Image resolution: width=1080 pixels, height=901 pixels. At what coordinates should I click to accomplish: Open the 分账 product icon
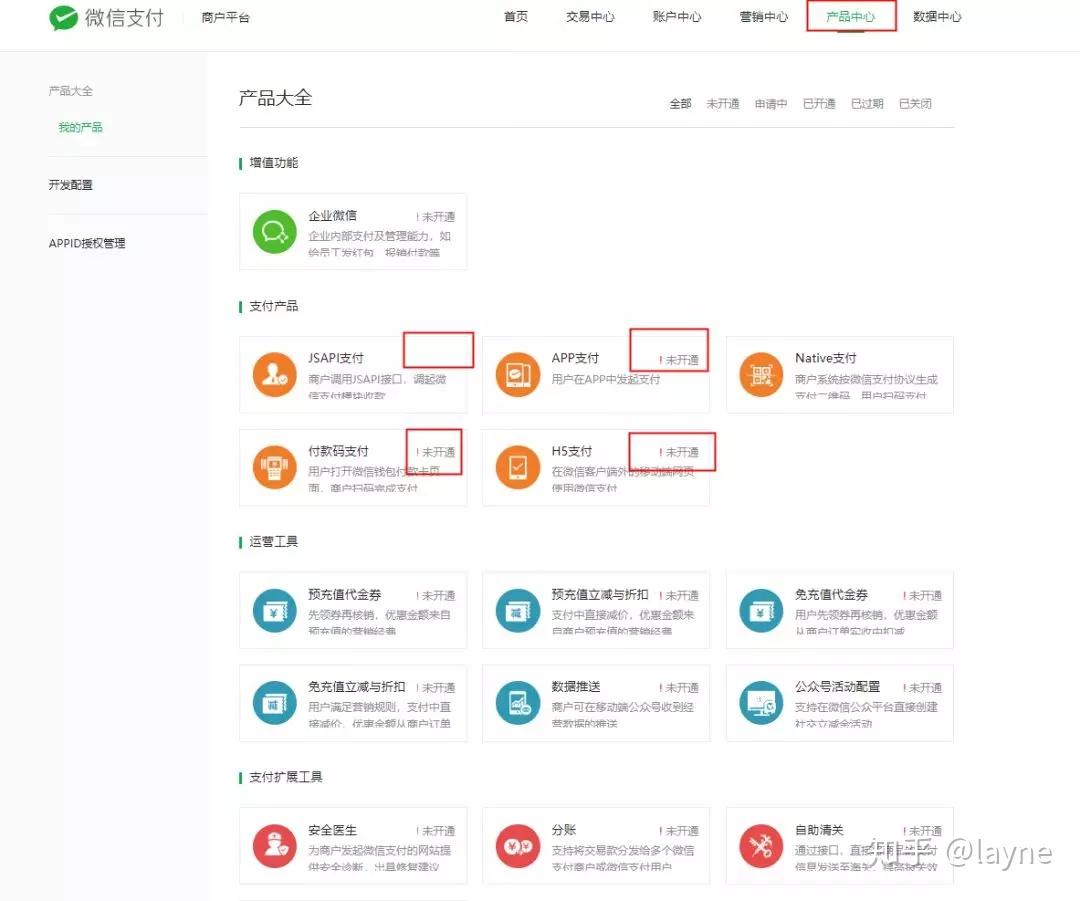click(518, 846)
